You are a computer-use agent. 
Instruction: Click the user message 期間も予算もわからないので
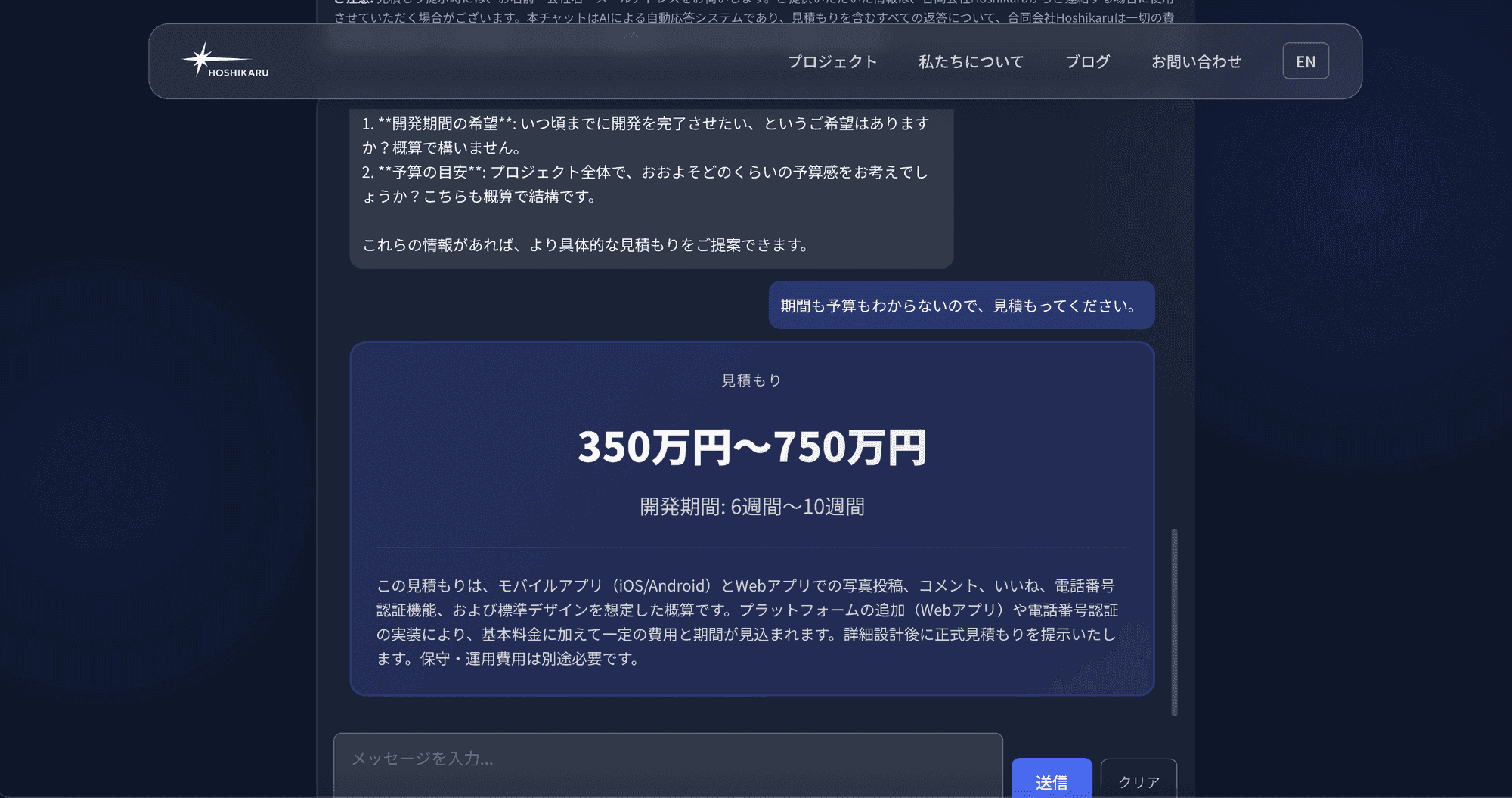pyautogui.click(x=962, y=305)
